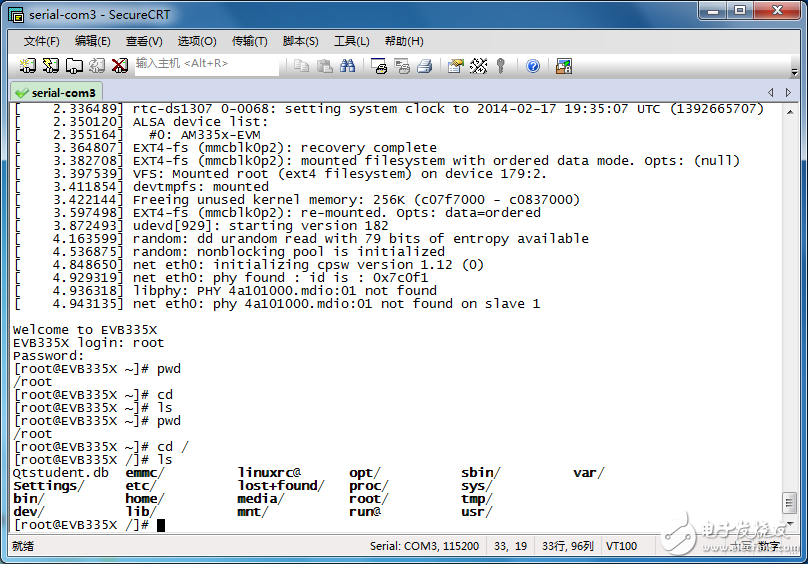
Task: Click the 'ALSA device list:' log line
Action: pos(200,122)
